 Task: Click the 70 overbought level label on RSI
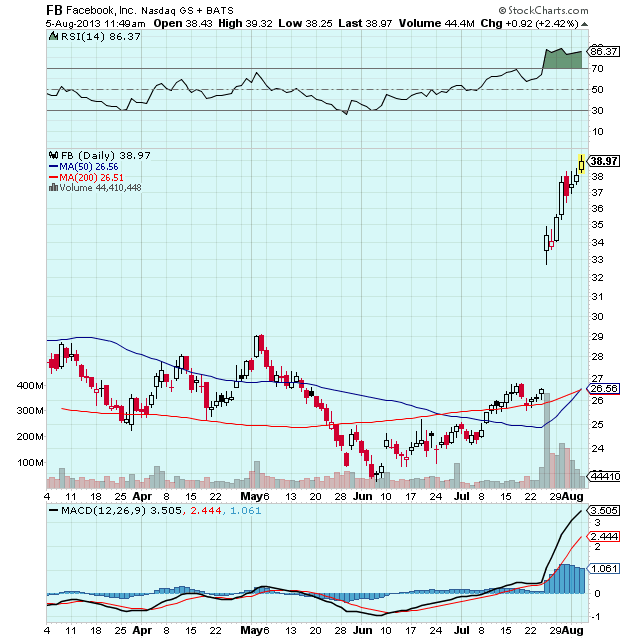point(598,68)
